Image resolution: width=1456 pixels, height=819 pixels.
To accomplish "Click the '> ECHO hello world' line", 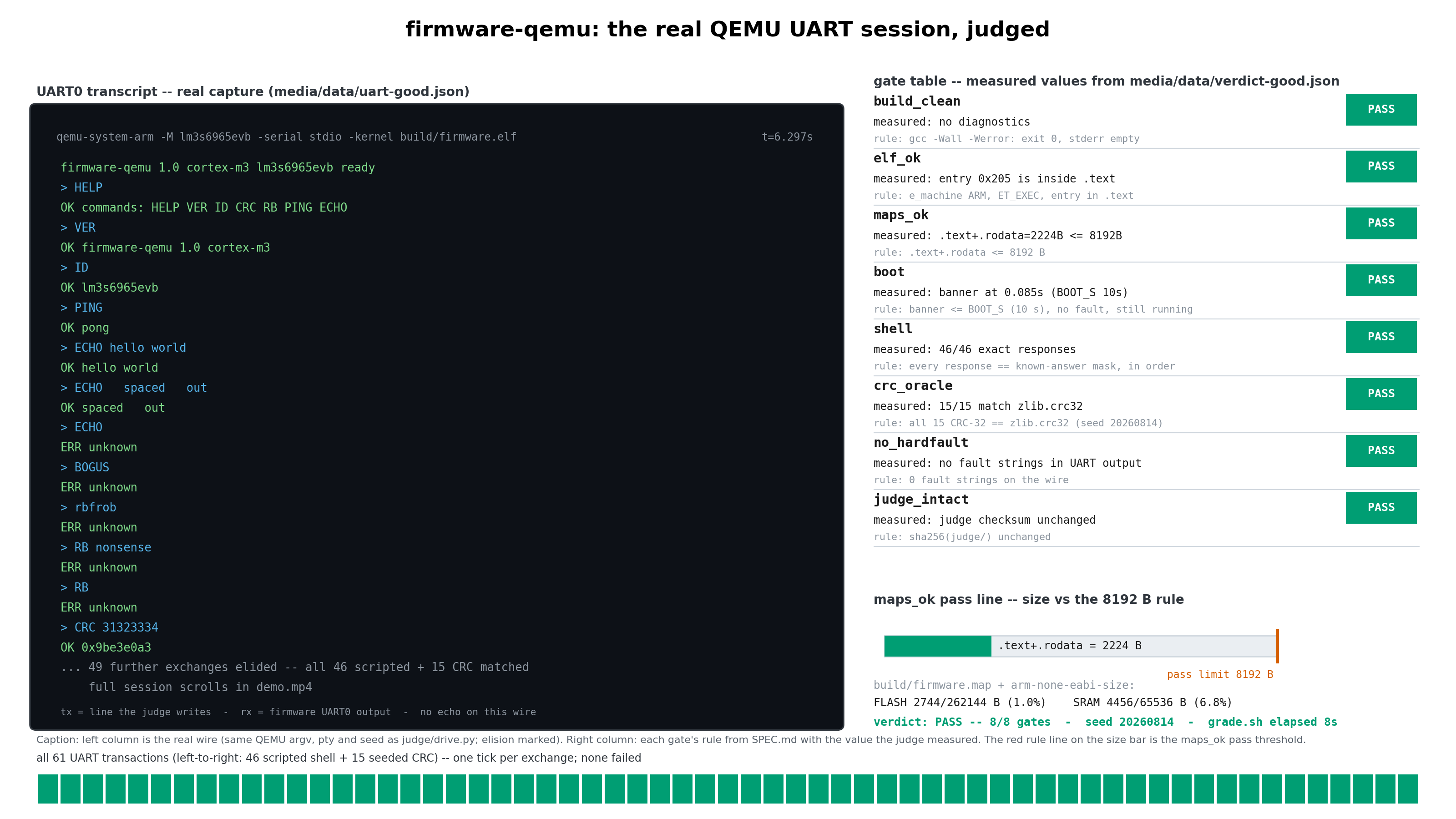I will click(x=123, y=348).
